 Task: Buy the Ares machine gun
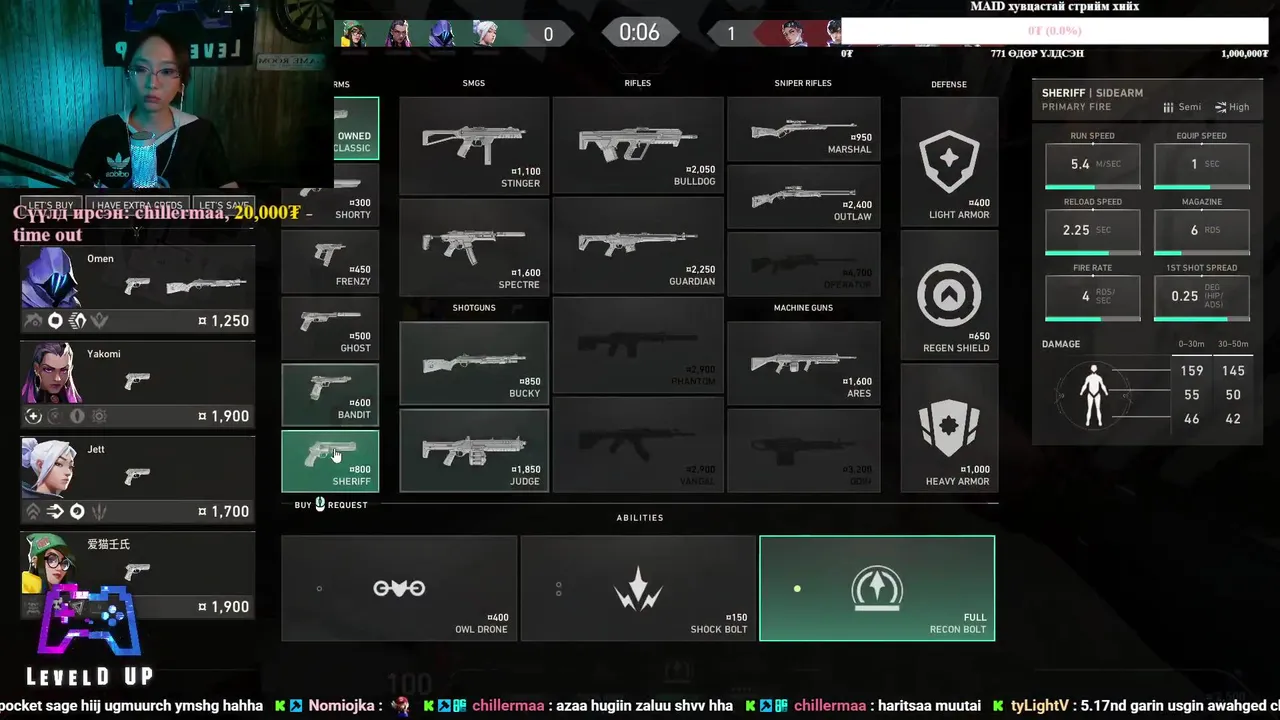click(x=803, y=363)
